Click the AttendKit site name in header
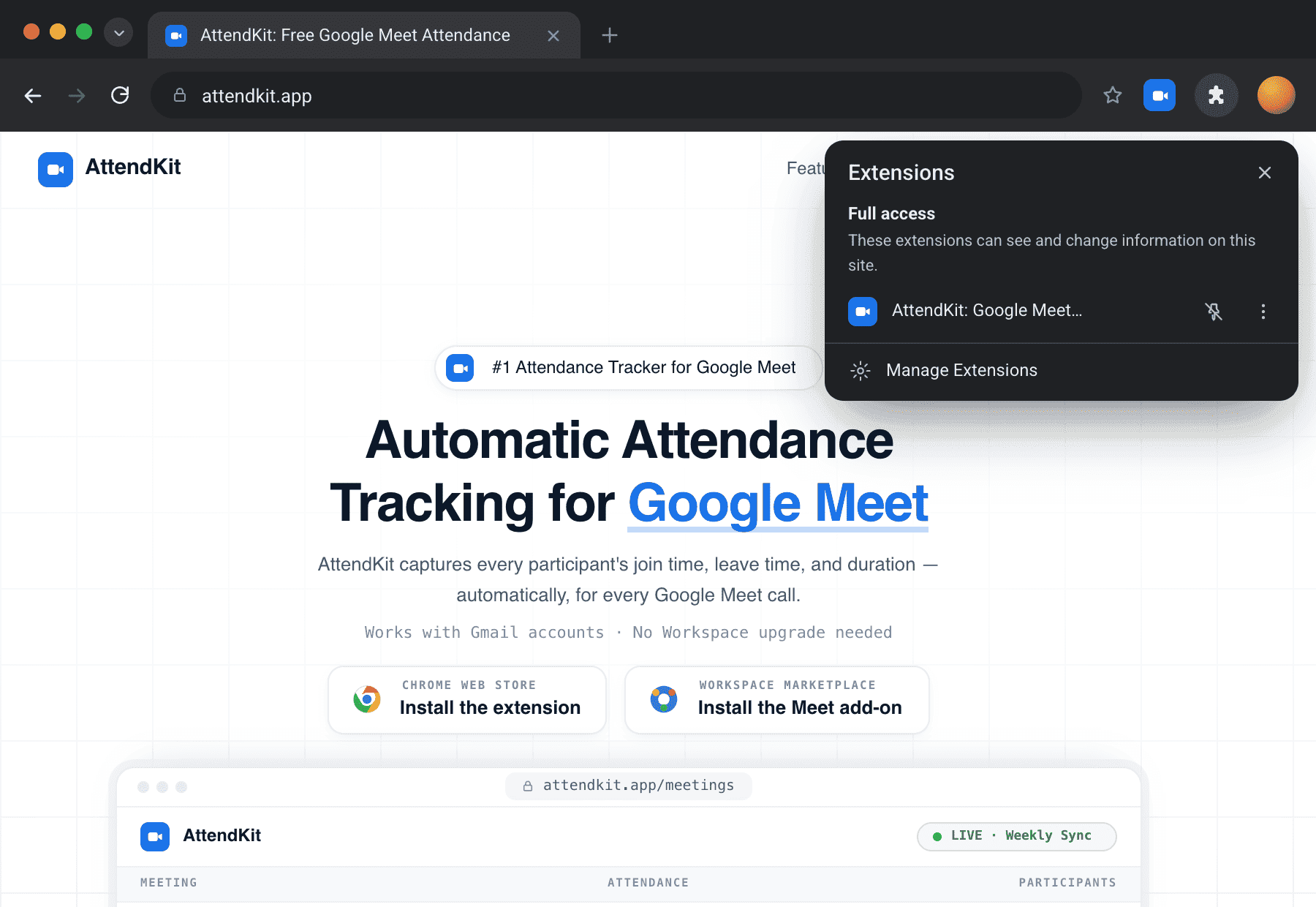The image size is (1316, 907). tap(133, 168)
